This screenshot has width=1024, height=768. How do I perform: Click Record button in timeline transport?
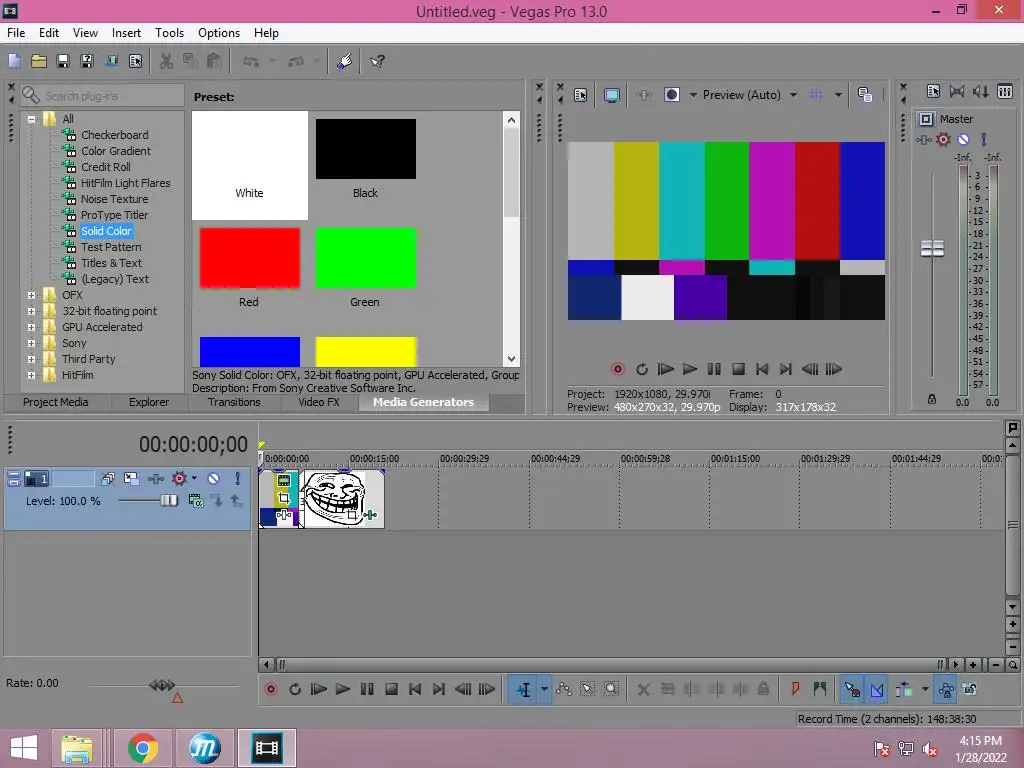point(270,689)
